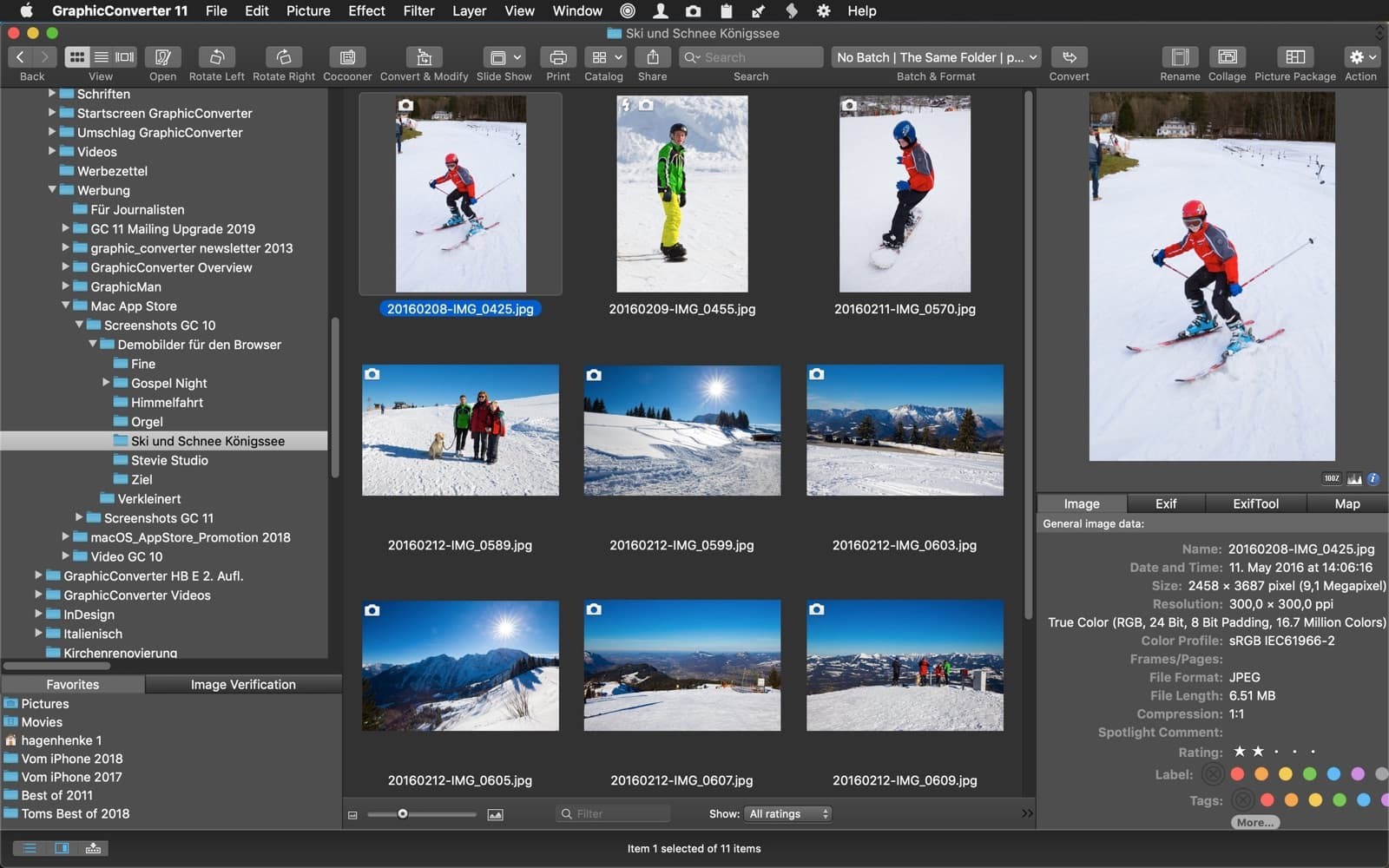Expand the Gospel Night folder
1389x868 pixels.
(x=106, y=382)
